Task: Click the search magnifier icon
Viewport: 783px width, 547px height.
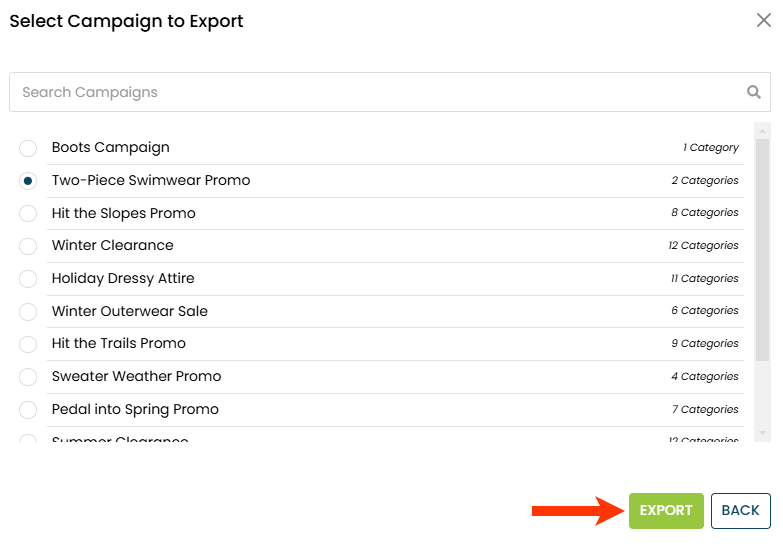Action: pyautogui.click(x=754, y=92)
